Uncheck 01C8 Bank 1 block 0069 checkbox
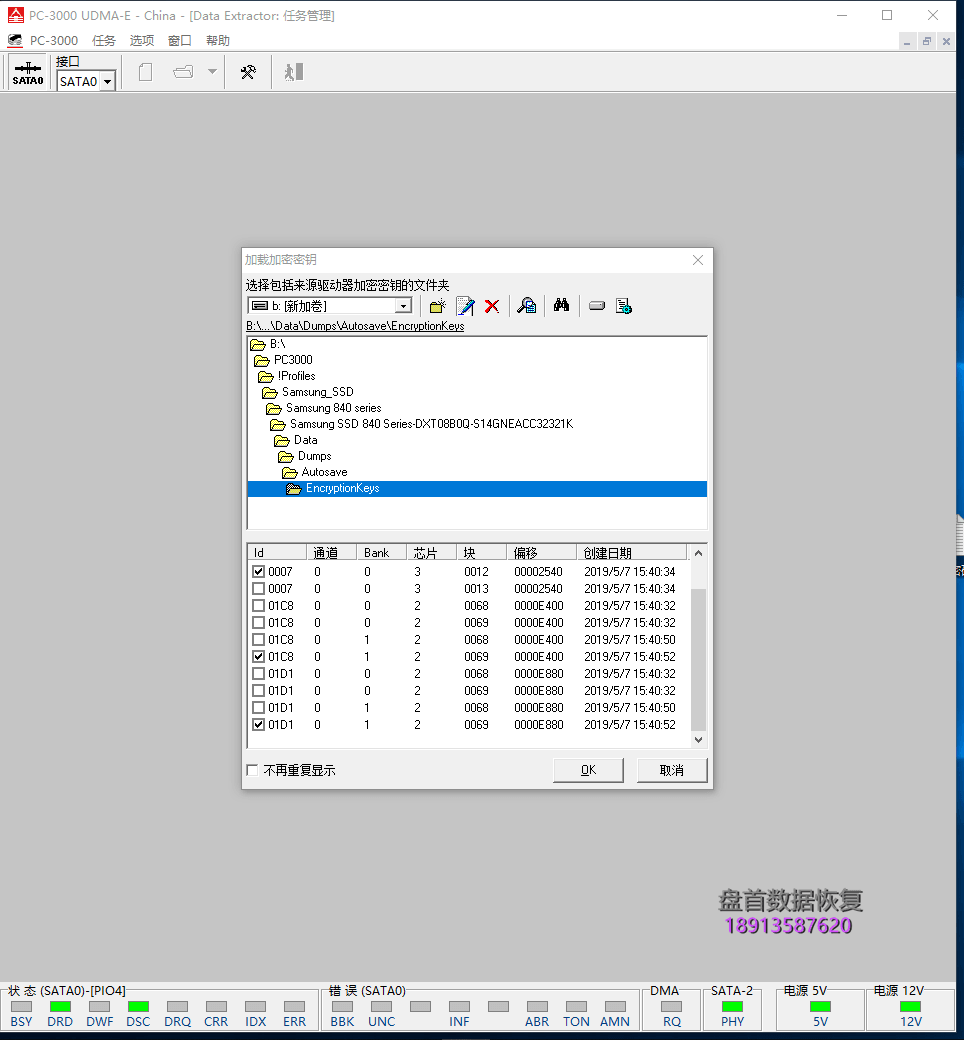Viewport: 964px width, 1040px height. (x=259, y=657)
